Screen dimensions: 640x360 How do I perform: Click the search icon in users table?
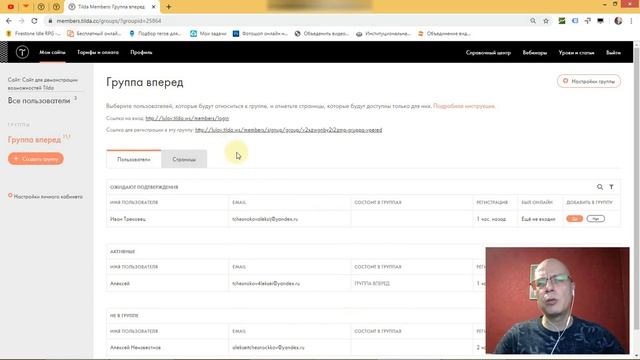(600, 187)
